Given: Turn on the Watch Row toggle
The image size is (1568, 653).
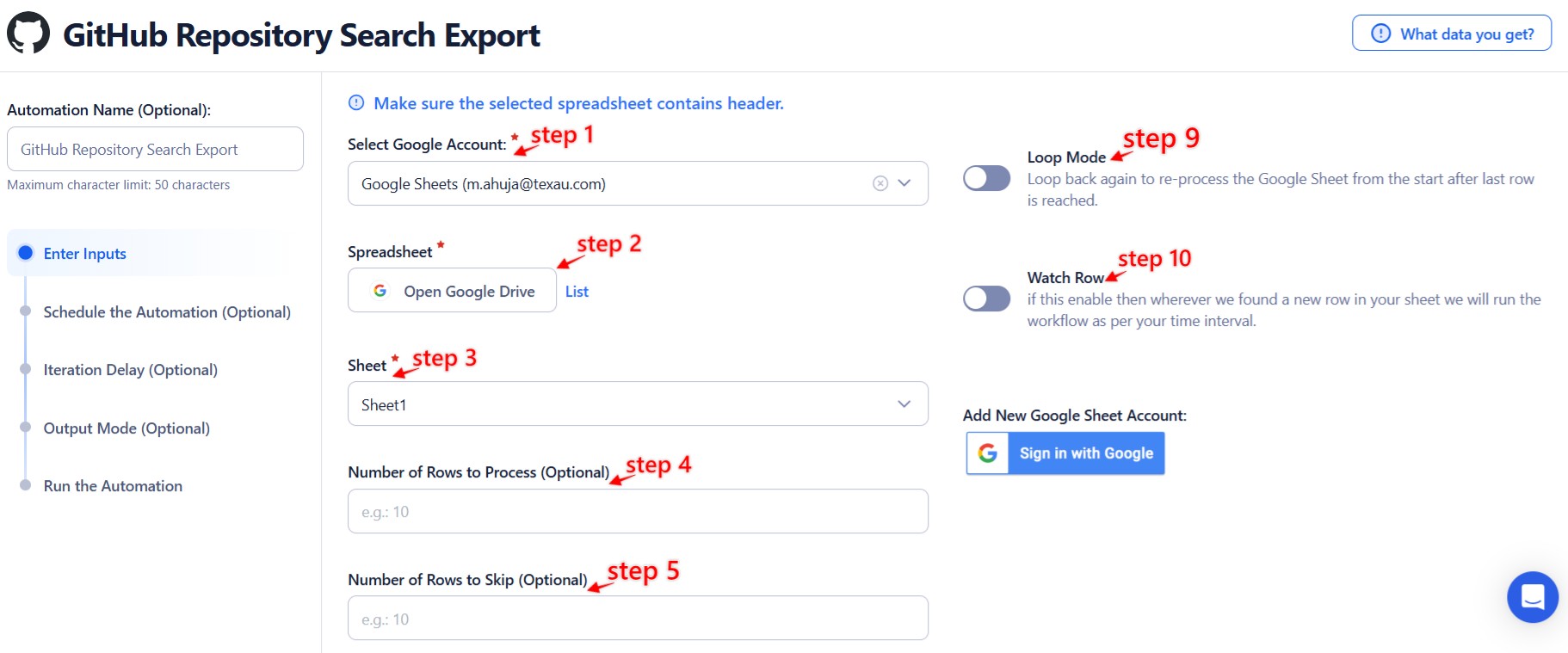Looking at the screenshot, I should [x=986, y=299].
